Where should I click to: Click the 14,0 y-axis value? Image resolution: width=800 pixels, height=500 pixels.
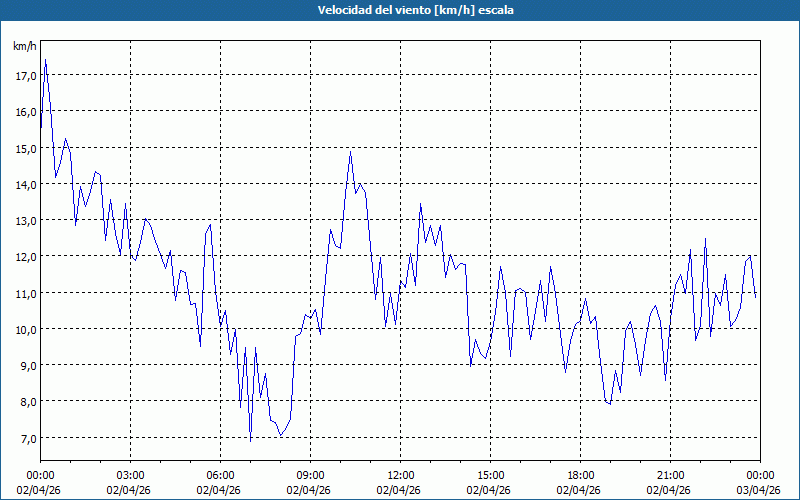[x=25, y=184]
